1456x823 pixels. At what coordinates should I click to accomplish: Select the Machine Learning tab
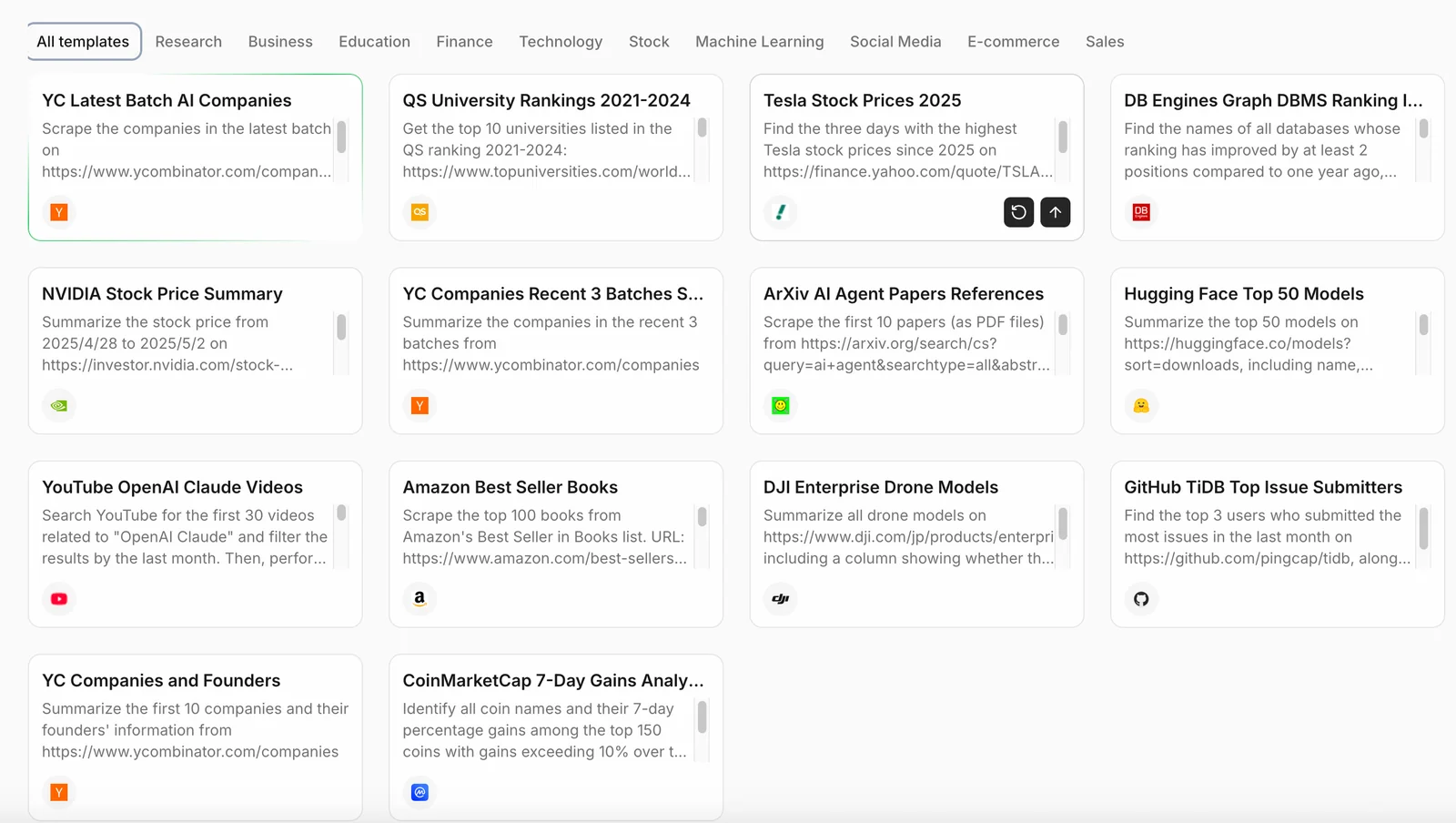759,42
